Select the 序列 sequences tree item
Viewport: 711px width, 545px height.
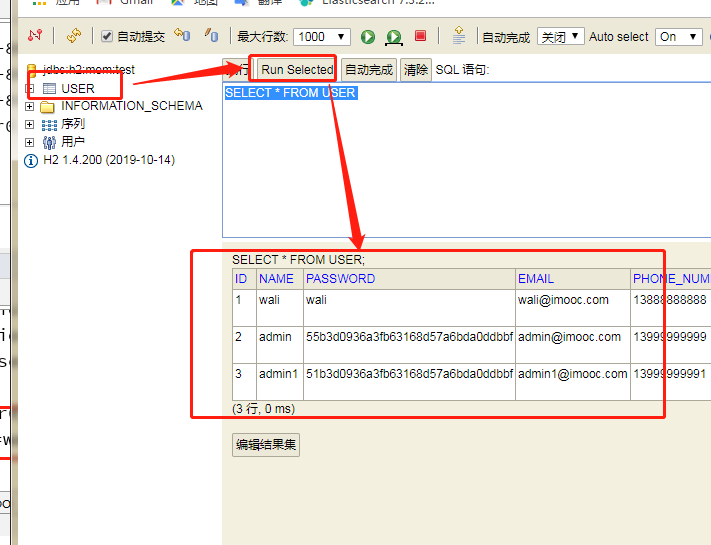point(73,124)
